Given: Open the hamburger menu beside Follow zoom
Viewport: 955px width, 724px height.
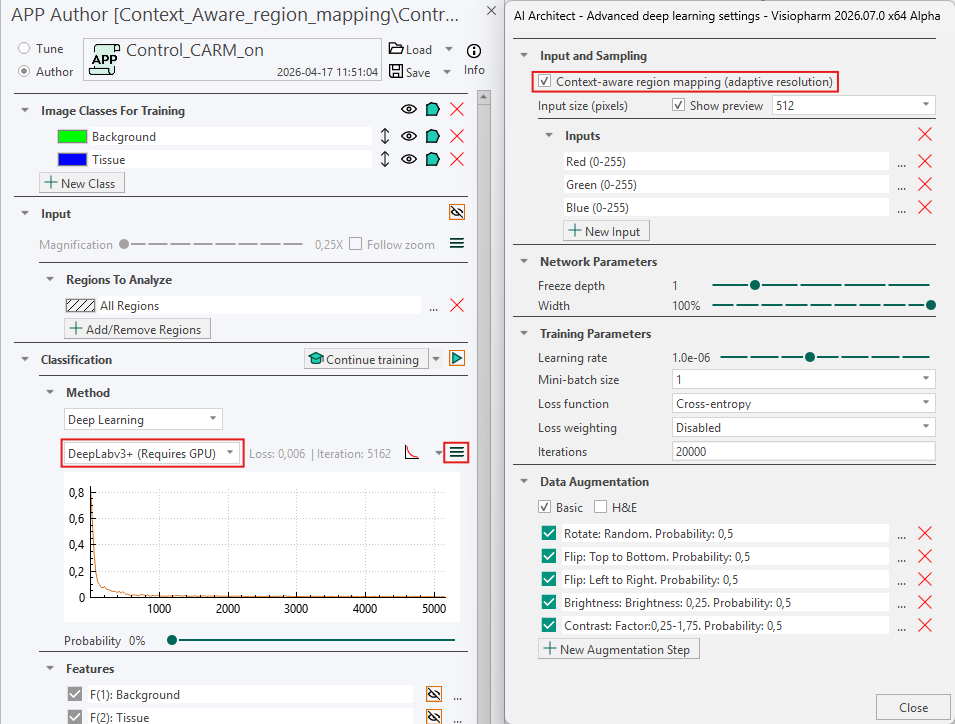Looking at the screenshot, I should click(x=456, y=243).
